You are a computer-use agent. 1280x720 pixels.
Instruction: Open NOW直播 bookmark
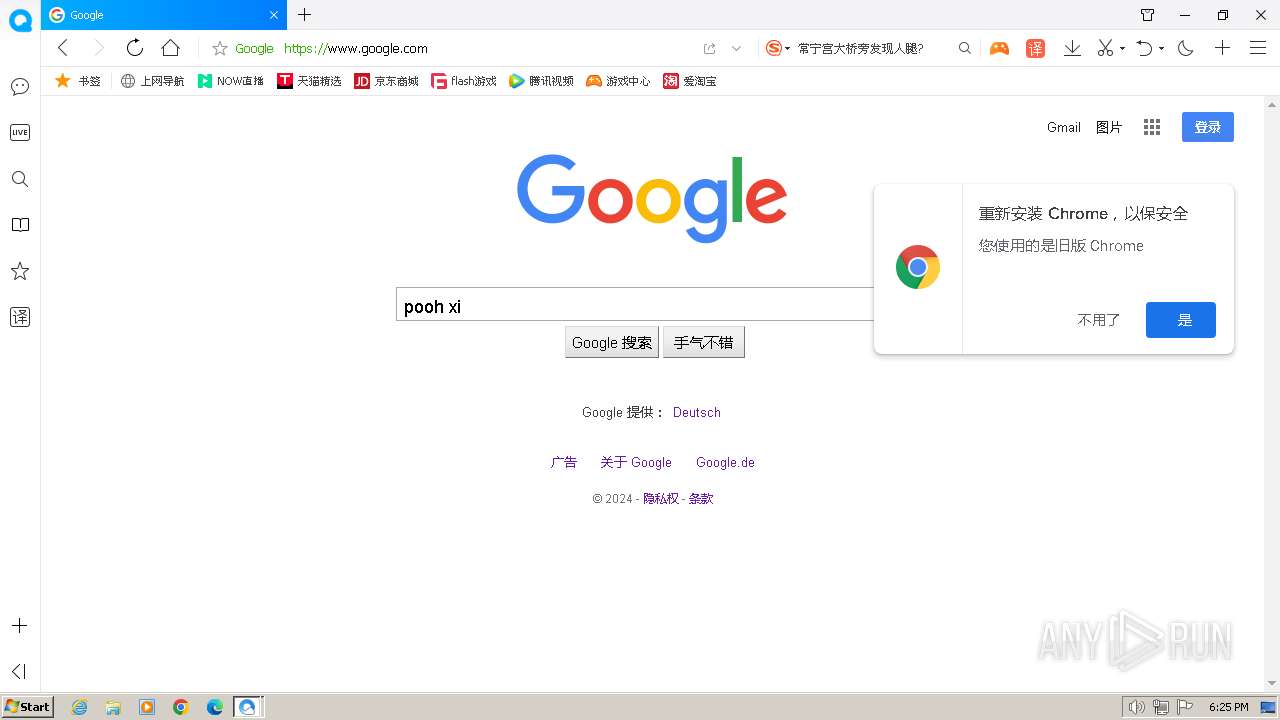(231, 81)
